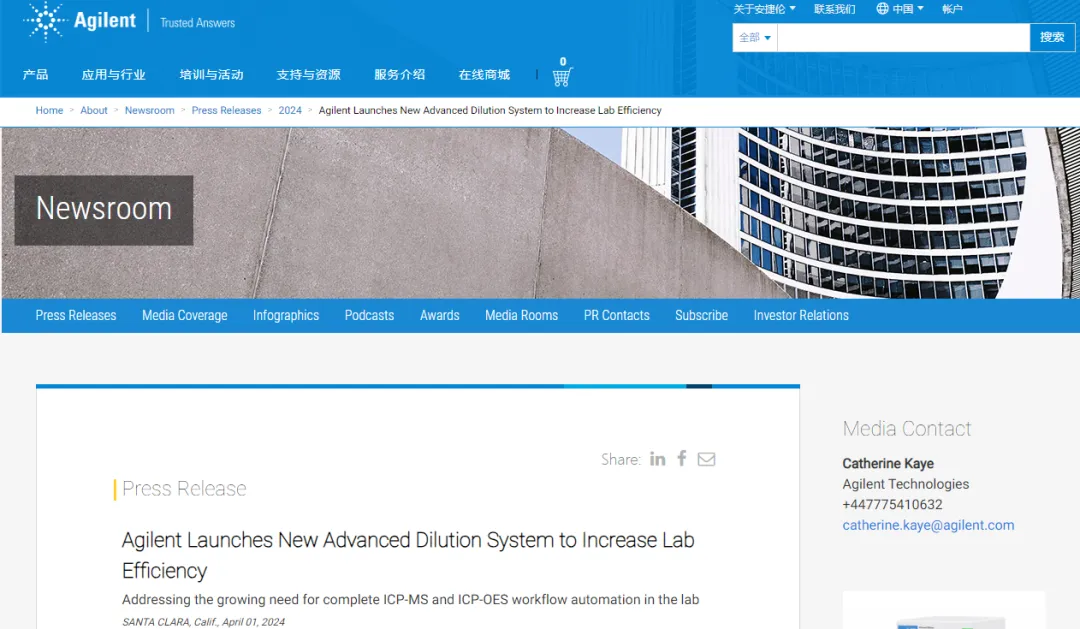Screen dimensions: 1080x629
Task: Click the Newsroom banner heading
Action: click(x=104, y=209)
